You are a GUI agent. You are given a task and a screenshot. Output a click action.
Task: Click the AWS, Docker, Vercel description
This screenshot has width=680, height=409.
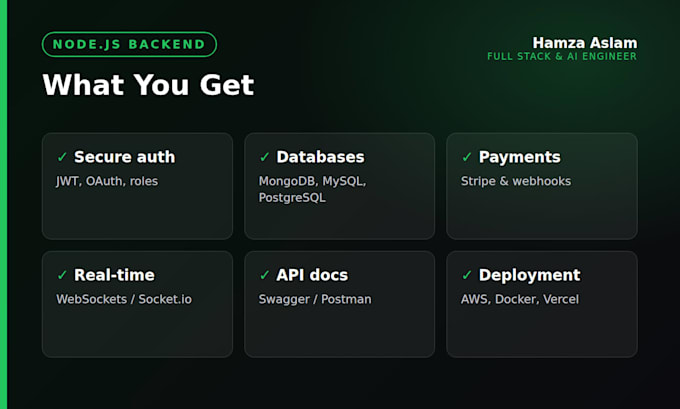520,299
